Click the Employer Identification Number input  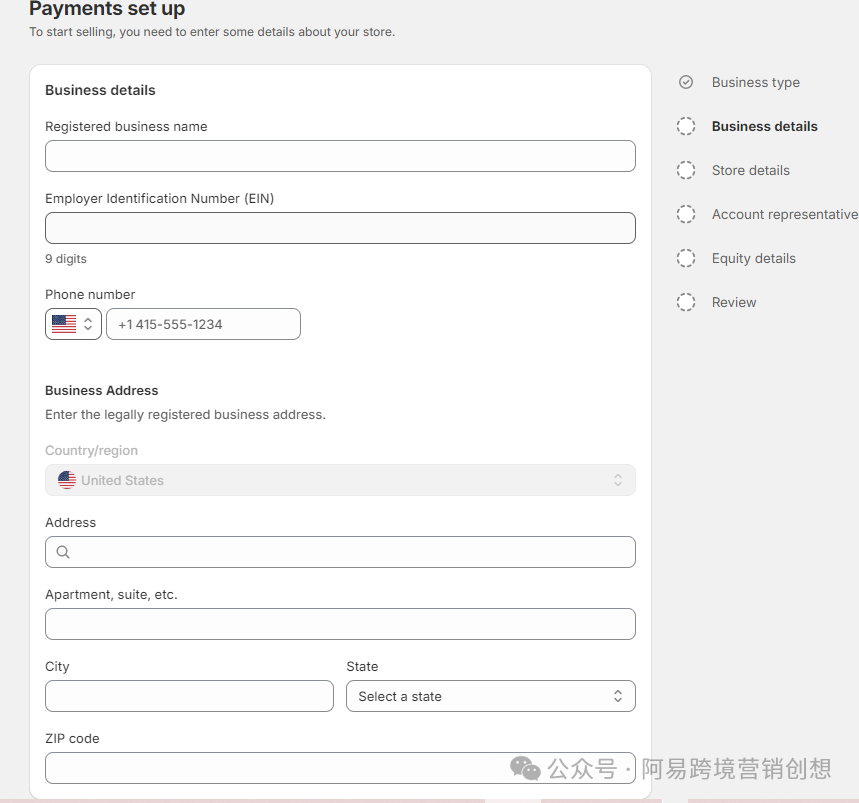(340, 228)
